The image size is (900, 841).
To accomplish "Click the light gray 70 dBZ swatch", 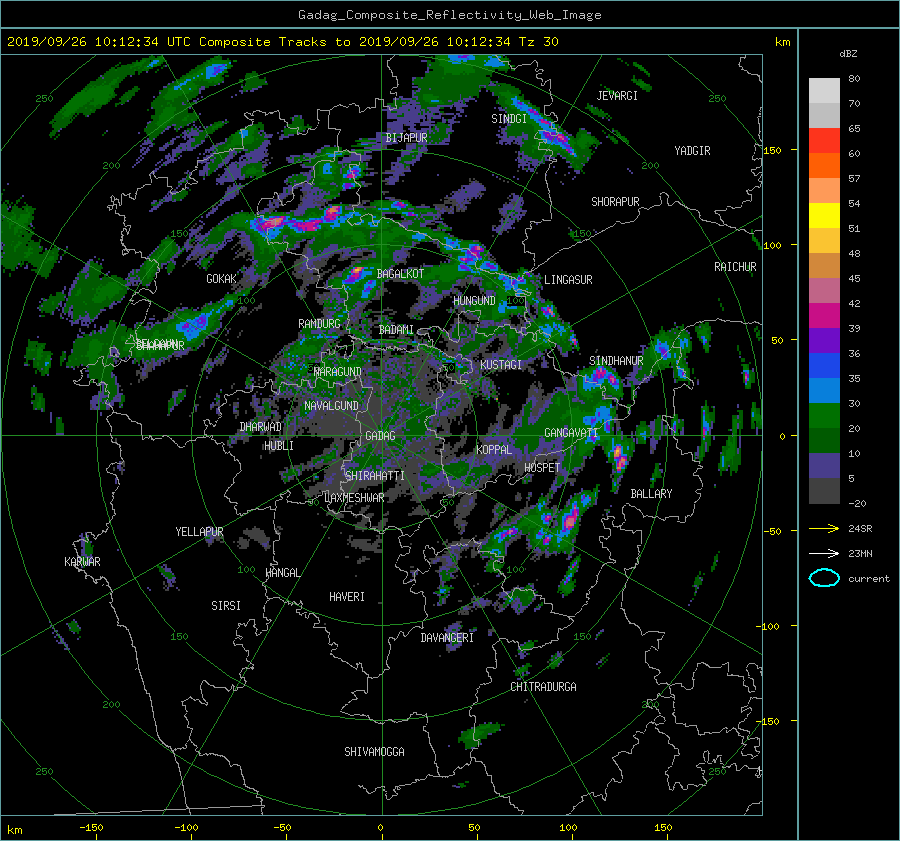I will click(x=824, y=91).
